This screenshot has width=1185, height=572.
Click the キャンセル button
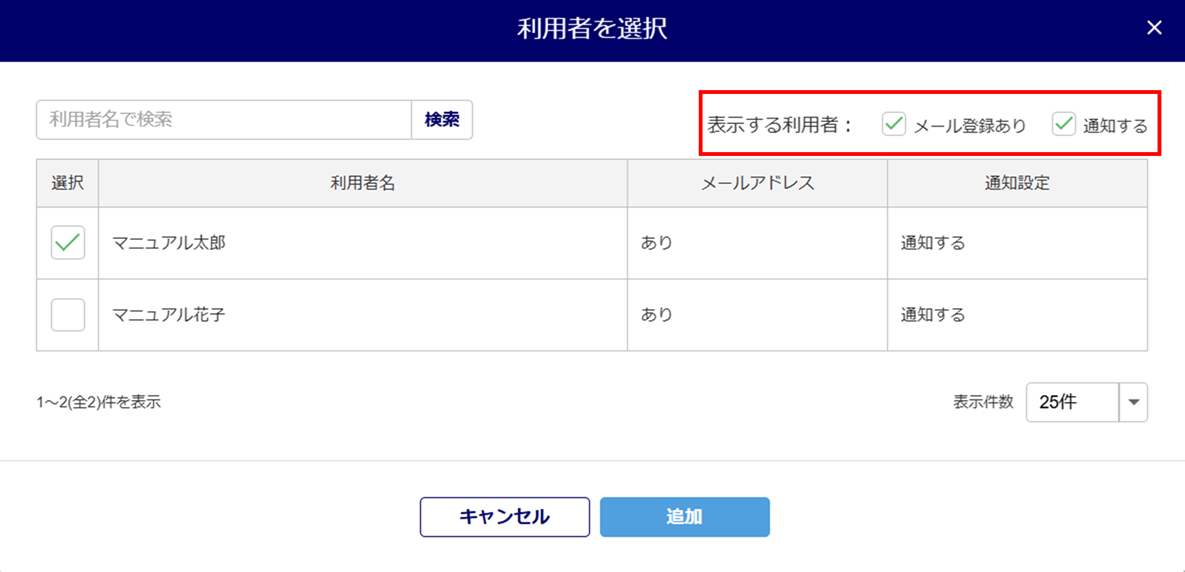click(505, 517)
